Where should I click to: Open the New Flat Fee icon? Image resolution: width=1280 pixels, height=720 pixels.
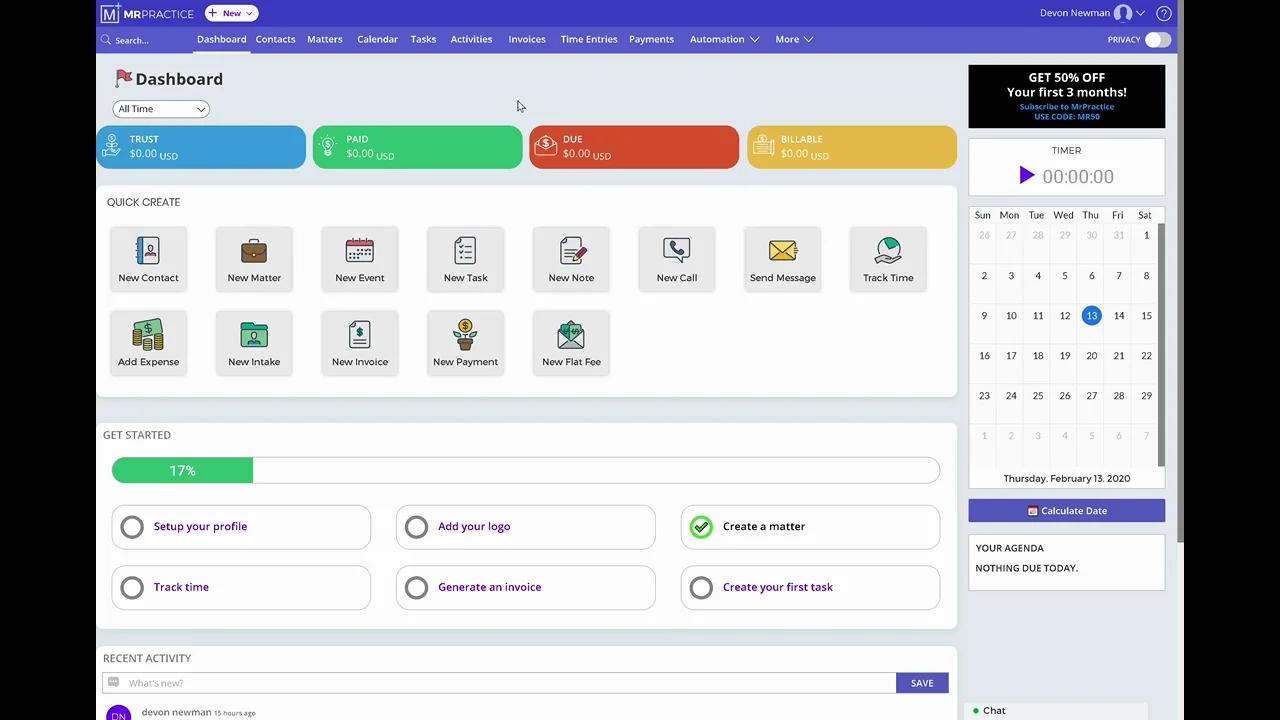tap(571, 334)
